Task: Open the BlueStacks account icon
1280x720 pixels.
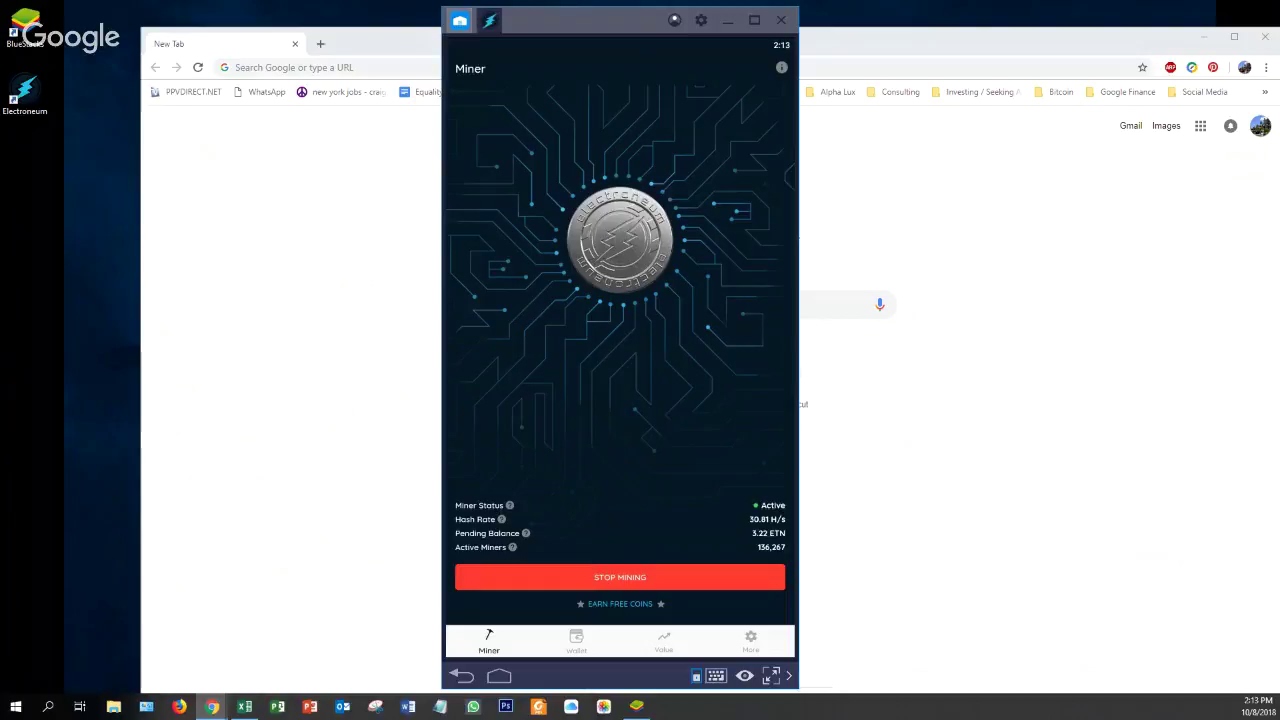Action: [x=674, y=20]
